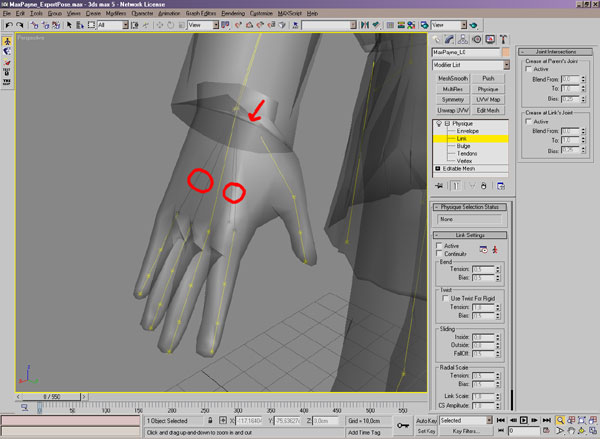Toggle the lightbulb next to Physique modifier

click(439, 124)
